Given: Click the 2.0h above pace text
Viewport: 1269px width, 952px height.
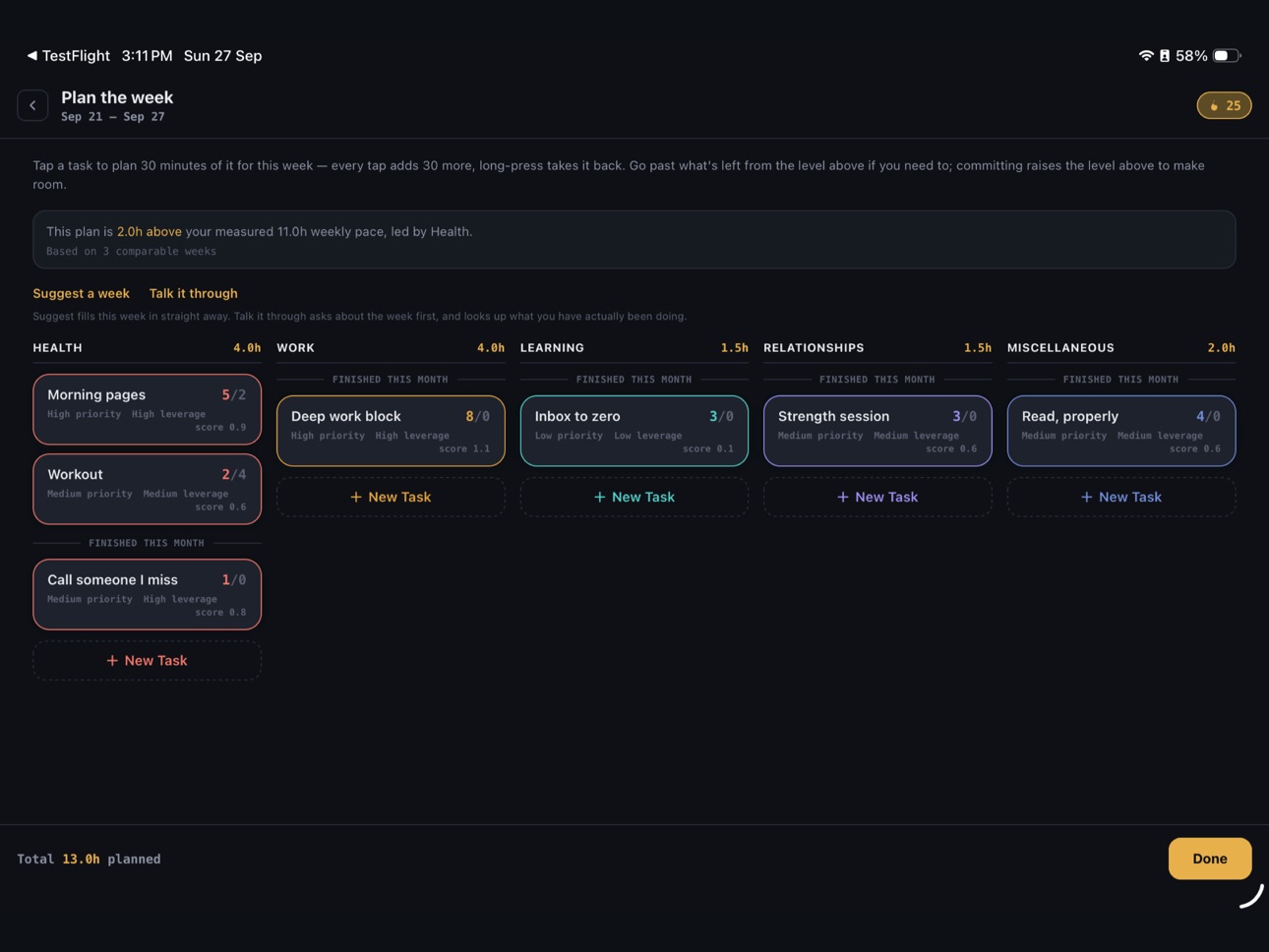Looking at the screenshot, I should [x=149, y=232].
